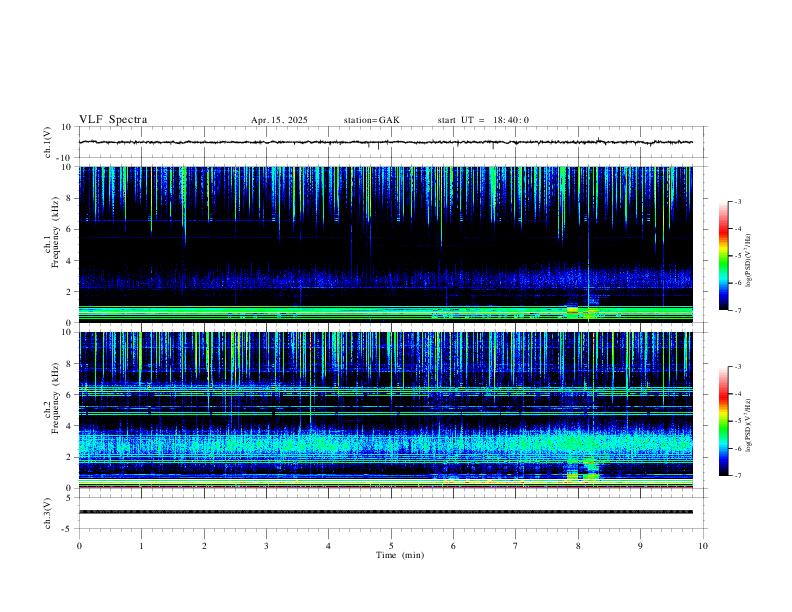The image size is (792, 612).
Task: Click the '-7' label on ch.2 color bar
Action: (x=738, y=476)
